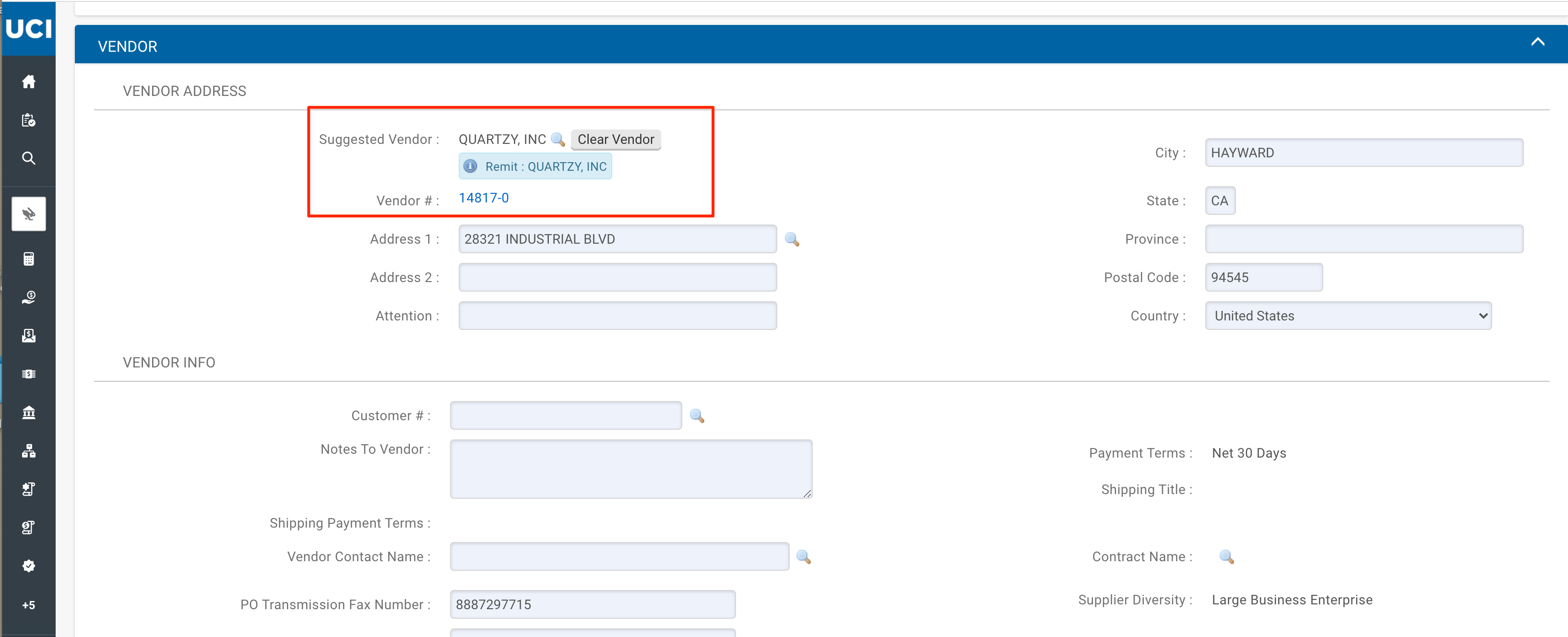Image resolution: width=1568 pixels, height=637 pixels.
Task: Click the VENDOR section header title
Action: (127, 47)
